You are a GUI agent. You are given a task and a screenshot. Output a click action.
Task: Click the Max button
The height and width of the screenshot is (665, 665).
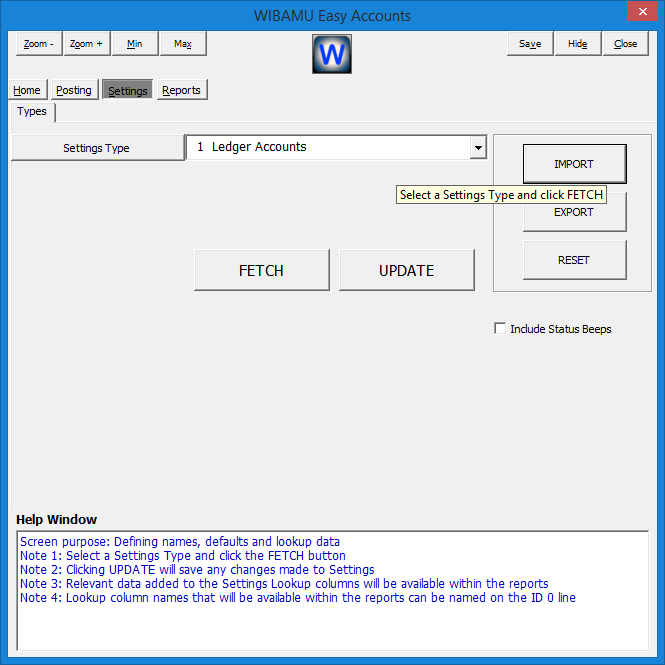pyautogui.click(x=183, y=43)
